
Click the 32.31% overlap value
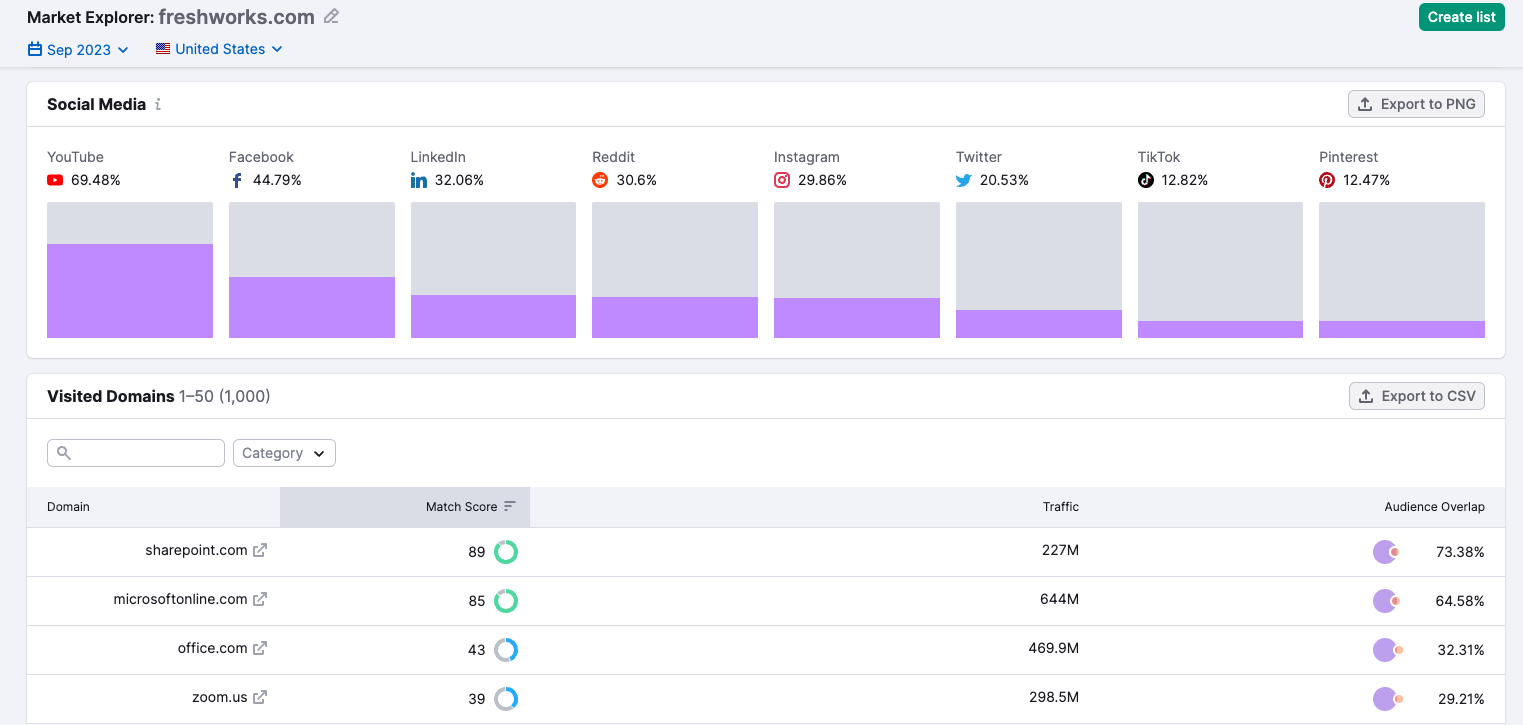(1461, 650)
